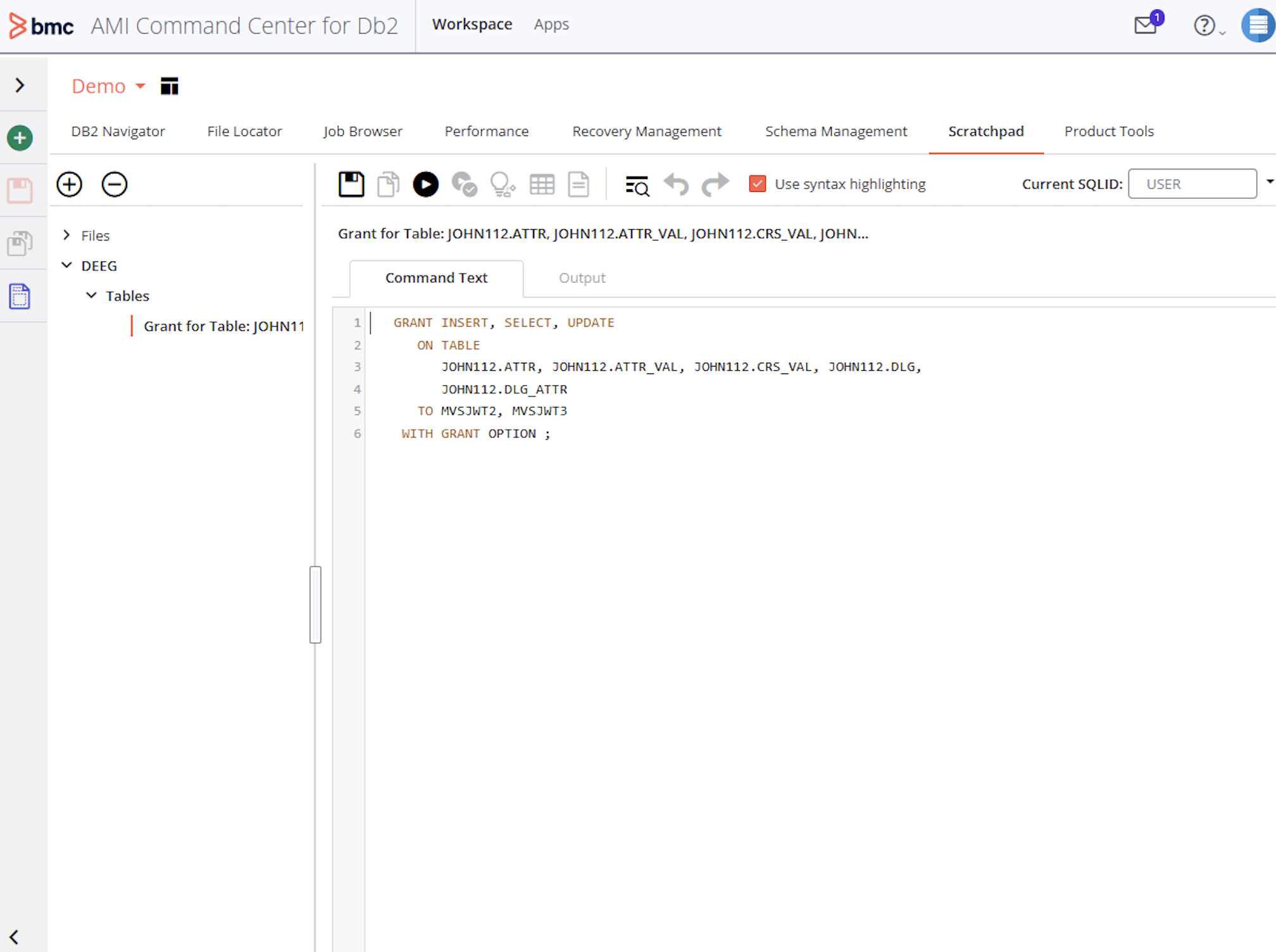
Task: Open the Demo workspace dropdown
Action: (141, 86)
